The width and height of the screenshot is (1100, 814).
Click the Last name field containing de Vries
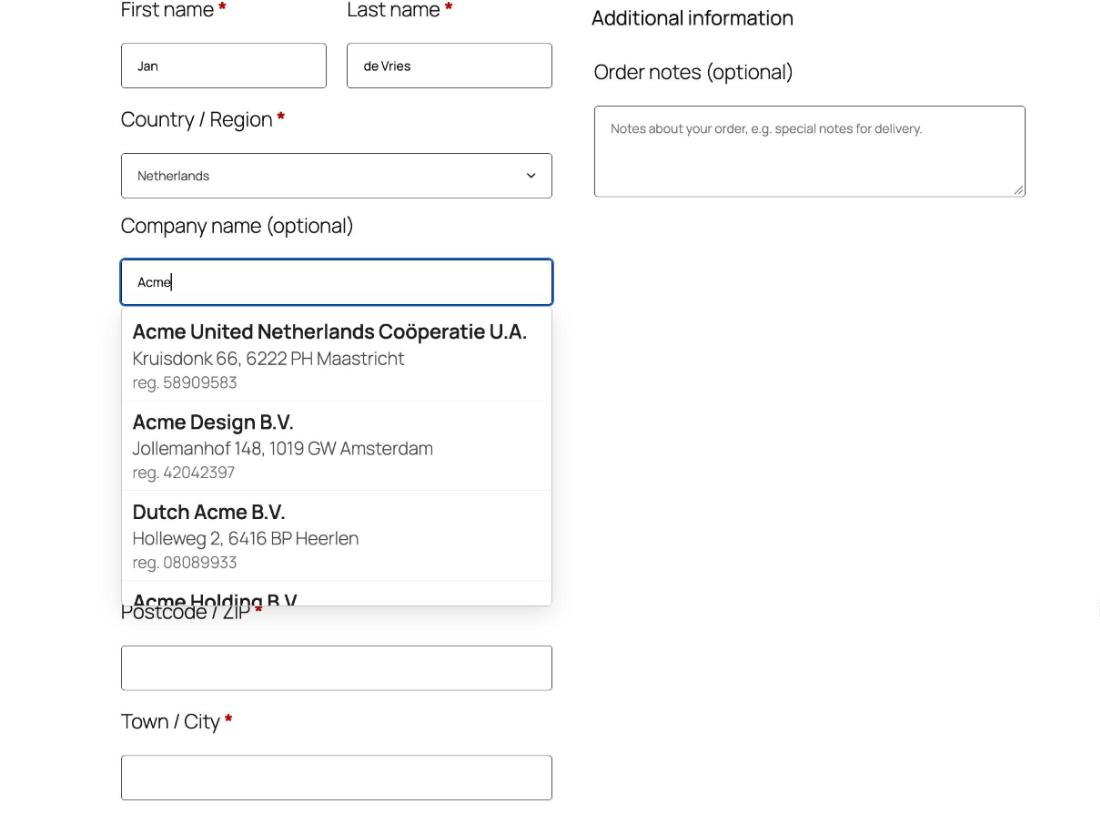tap(449, 66)
